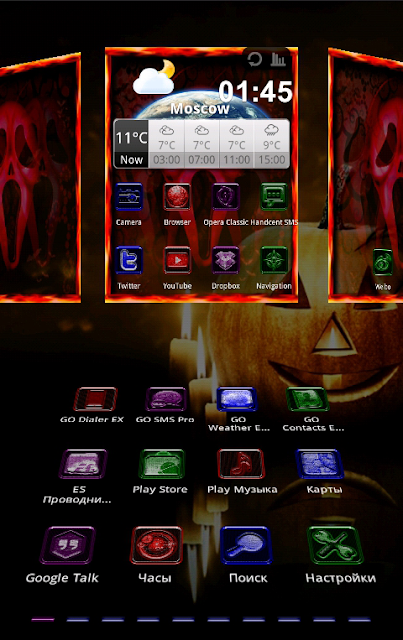403x640 pixels.
Task: Open the Camera app icon
Action: (129, 197)
